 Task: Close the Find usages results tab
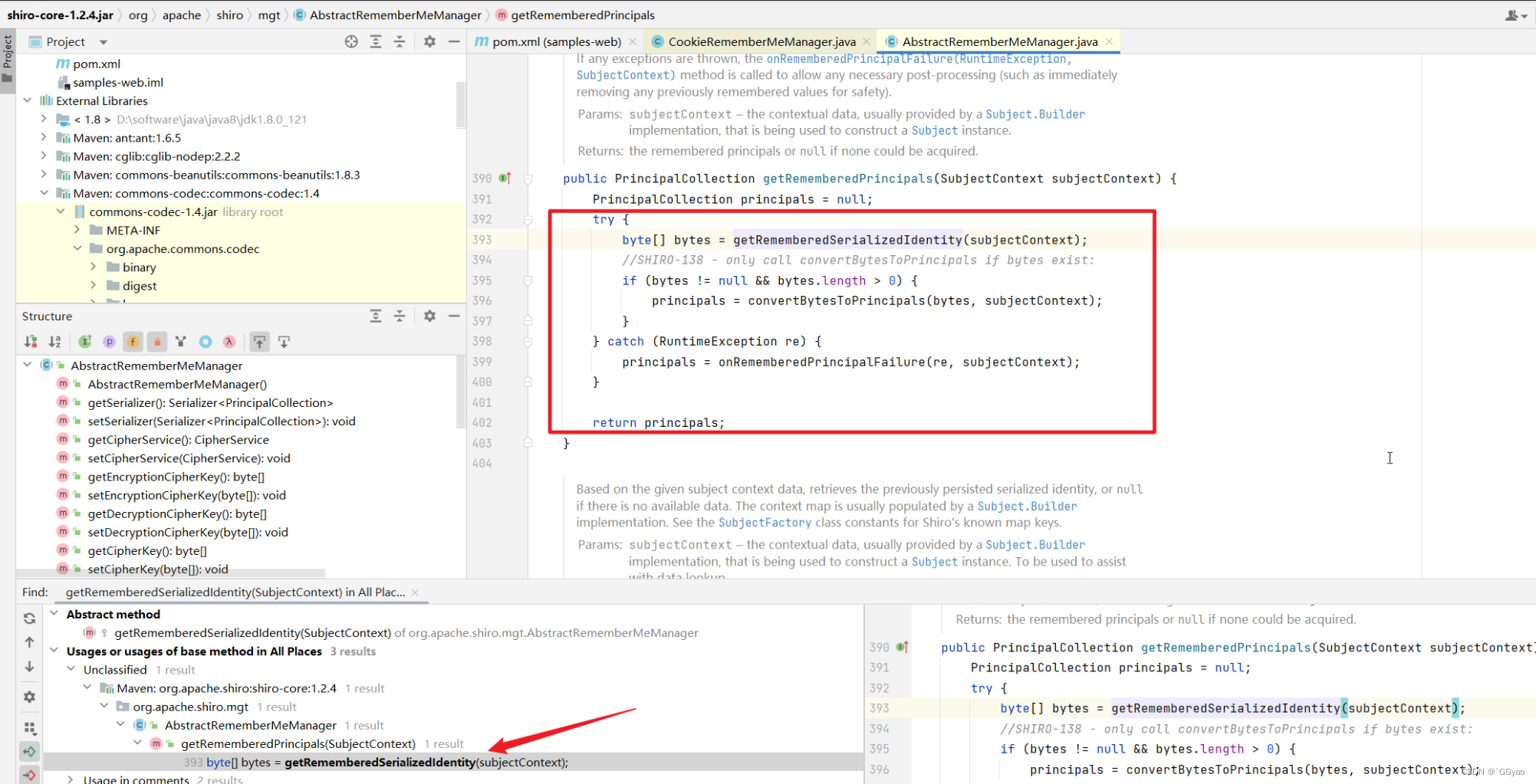point(415,592)
